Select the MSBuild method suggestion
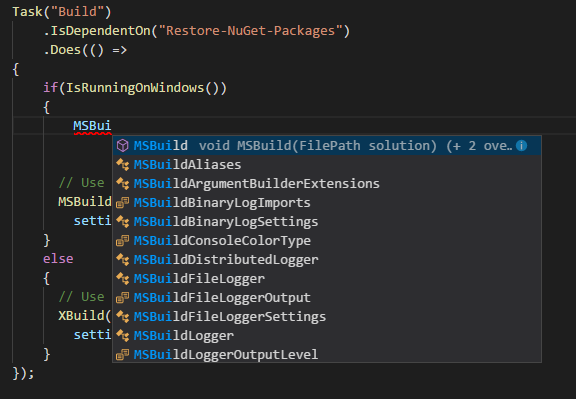 327,145
